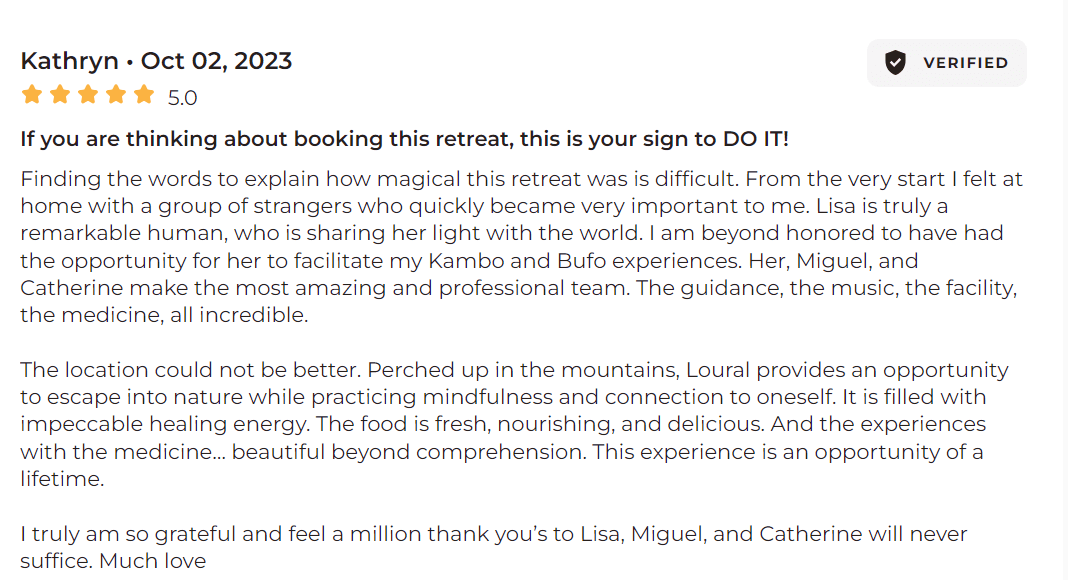Click the closing words 'Much love'

(152, 561)
